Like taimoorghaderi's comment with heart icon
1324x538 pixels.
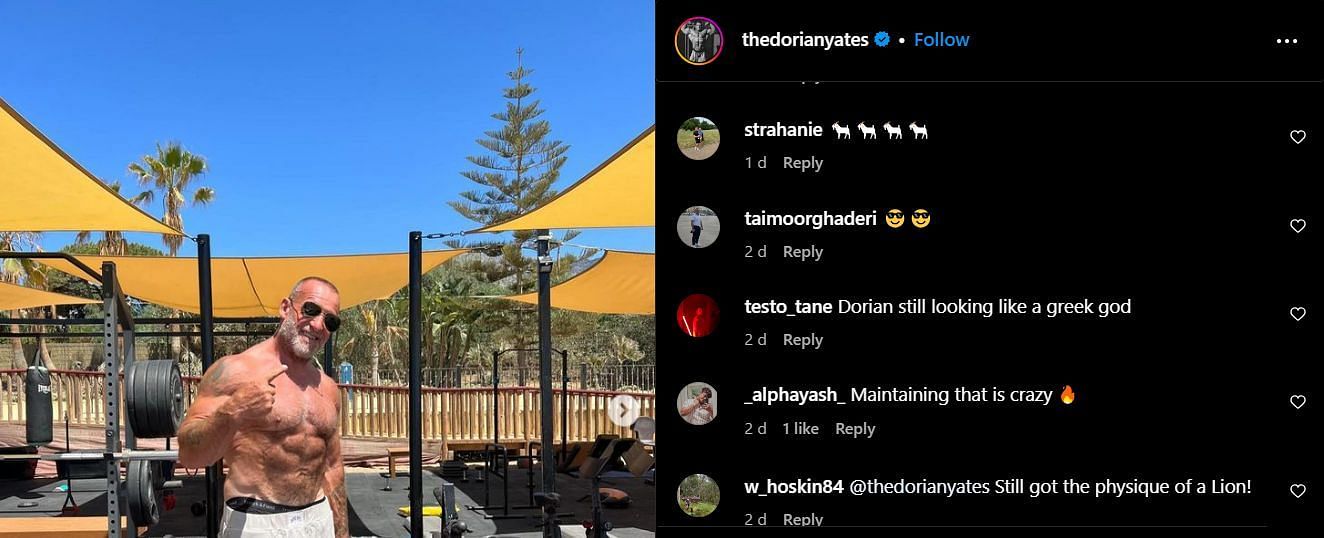tap(1297, 226)
